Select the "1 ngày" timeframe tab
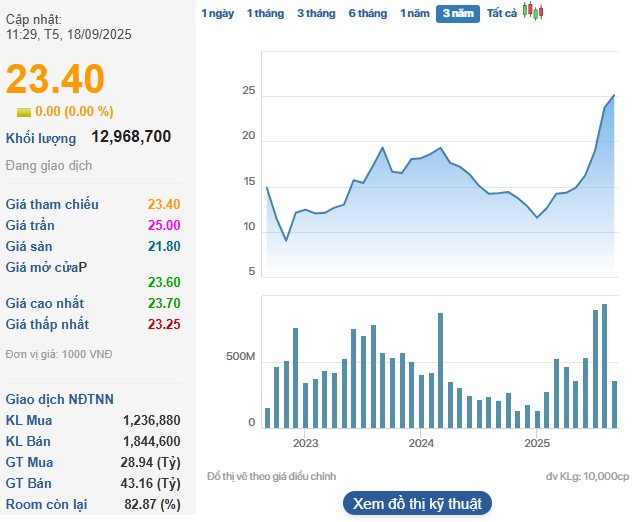Viewport: 639px width, 522px height. click(x=218, y=13)
